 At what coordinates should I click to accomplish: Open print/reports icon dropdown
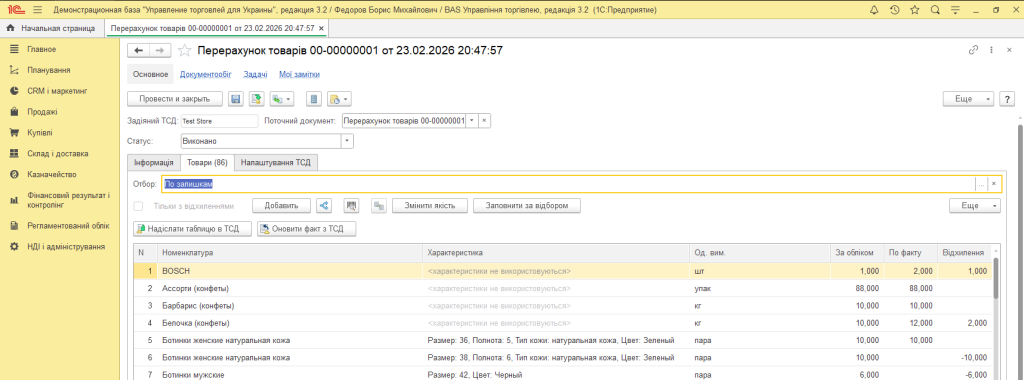point(340,99)
